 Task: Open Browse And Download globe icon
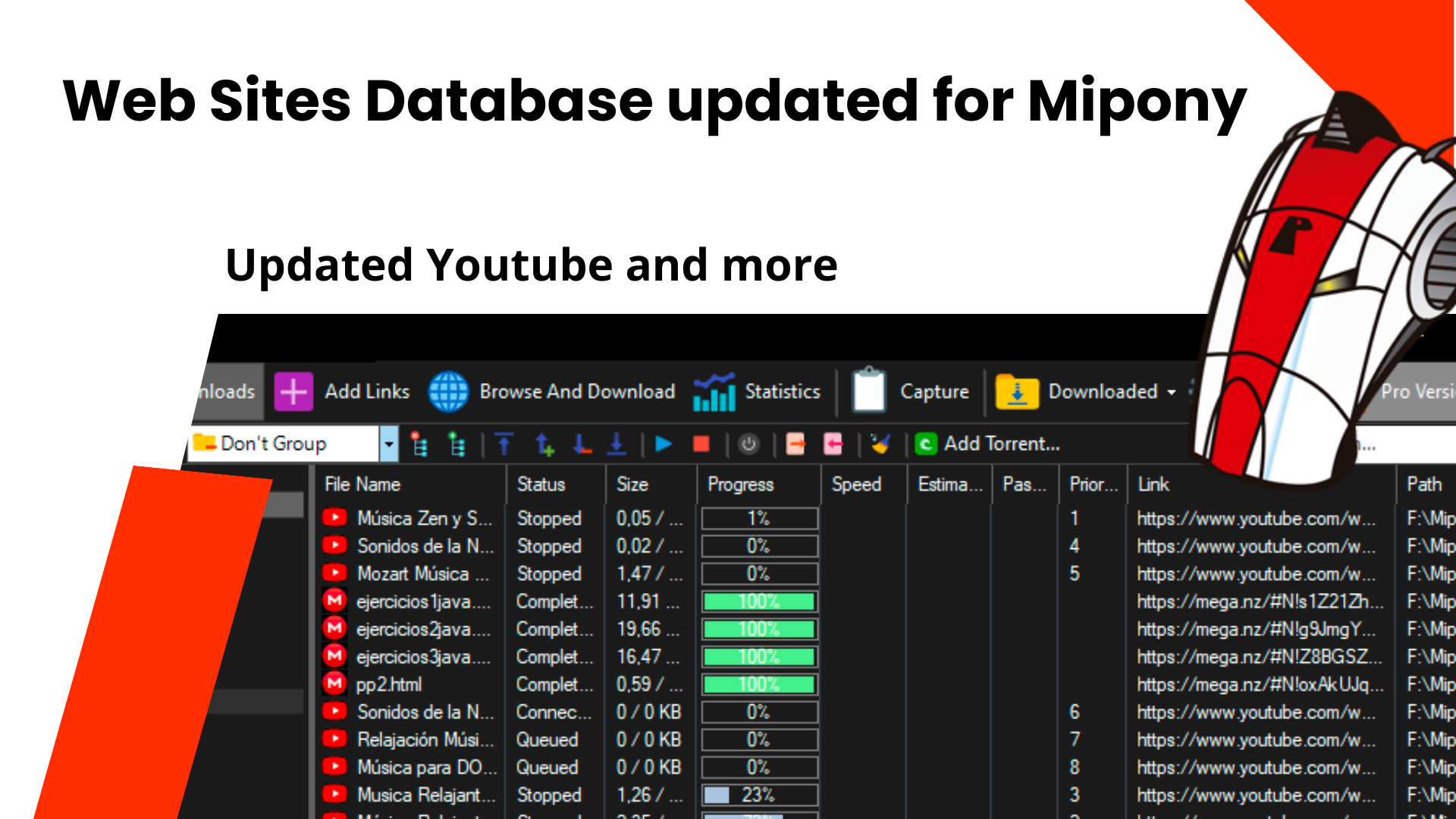tap(448, 392)
